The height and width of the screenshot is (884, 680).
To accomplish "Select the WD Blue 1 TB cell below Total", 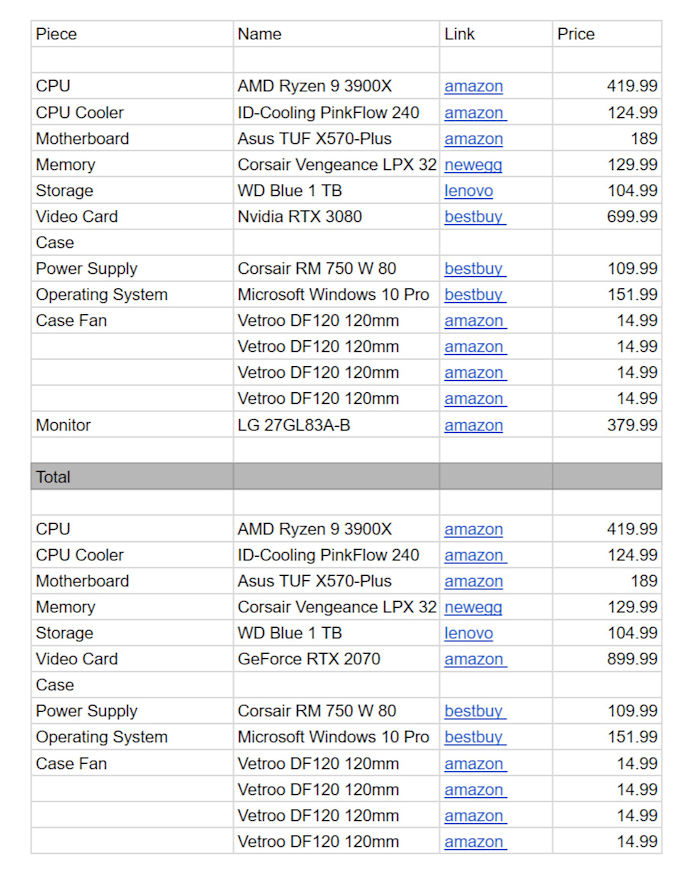I will (x=336, y=633).
